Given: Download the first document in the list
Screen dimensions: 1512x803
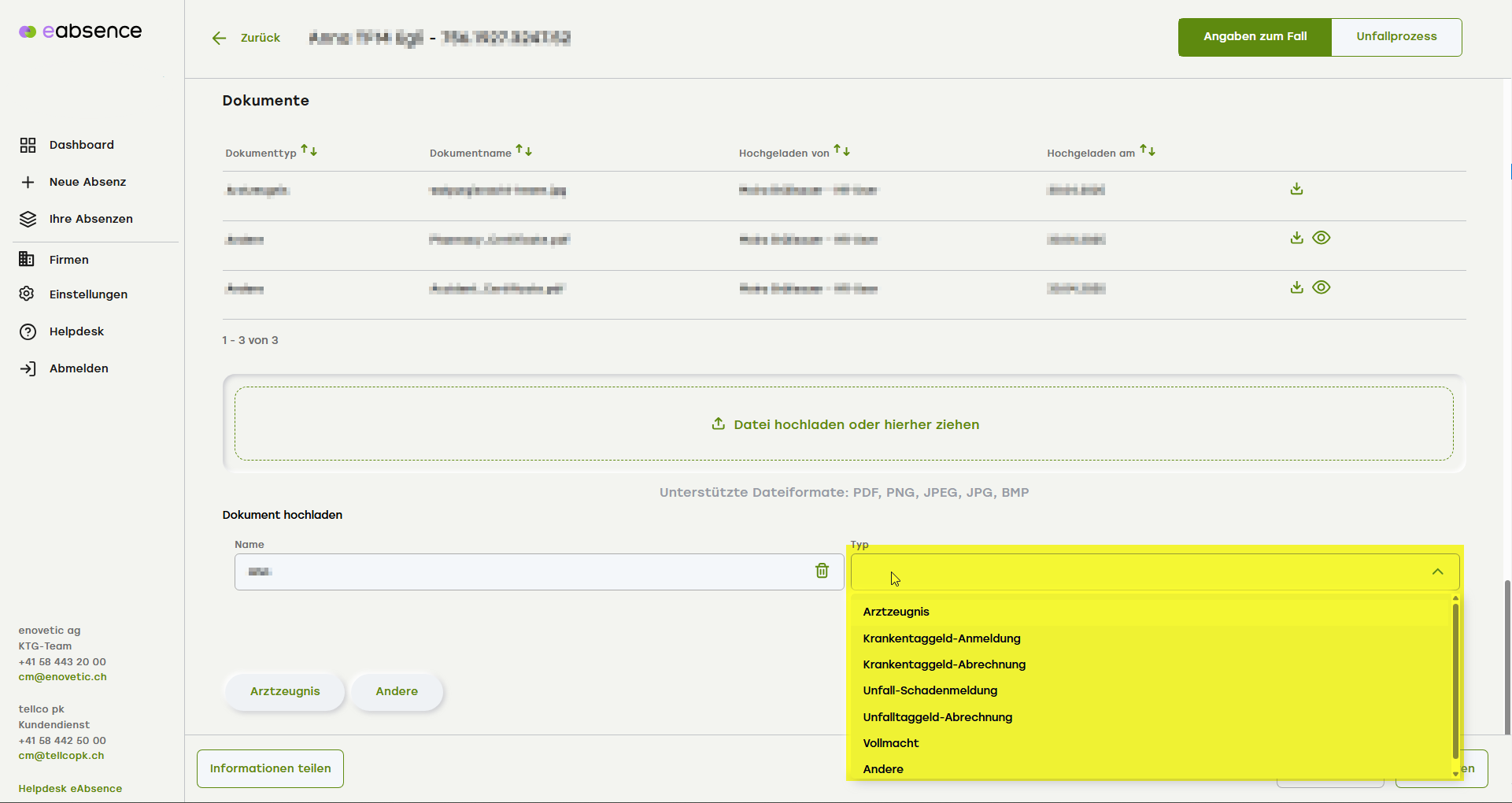Looking at the screenshot, I should tap(1296, 189).
